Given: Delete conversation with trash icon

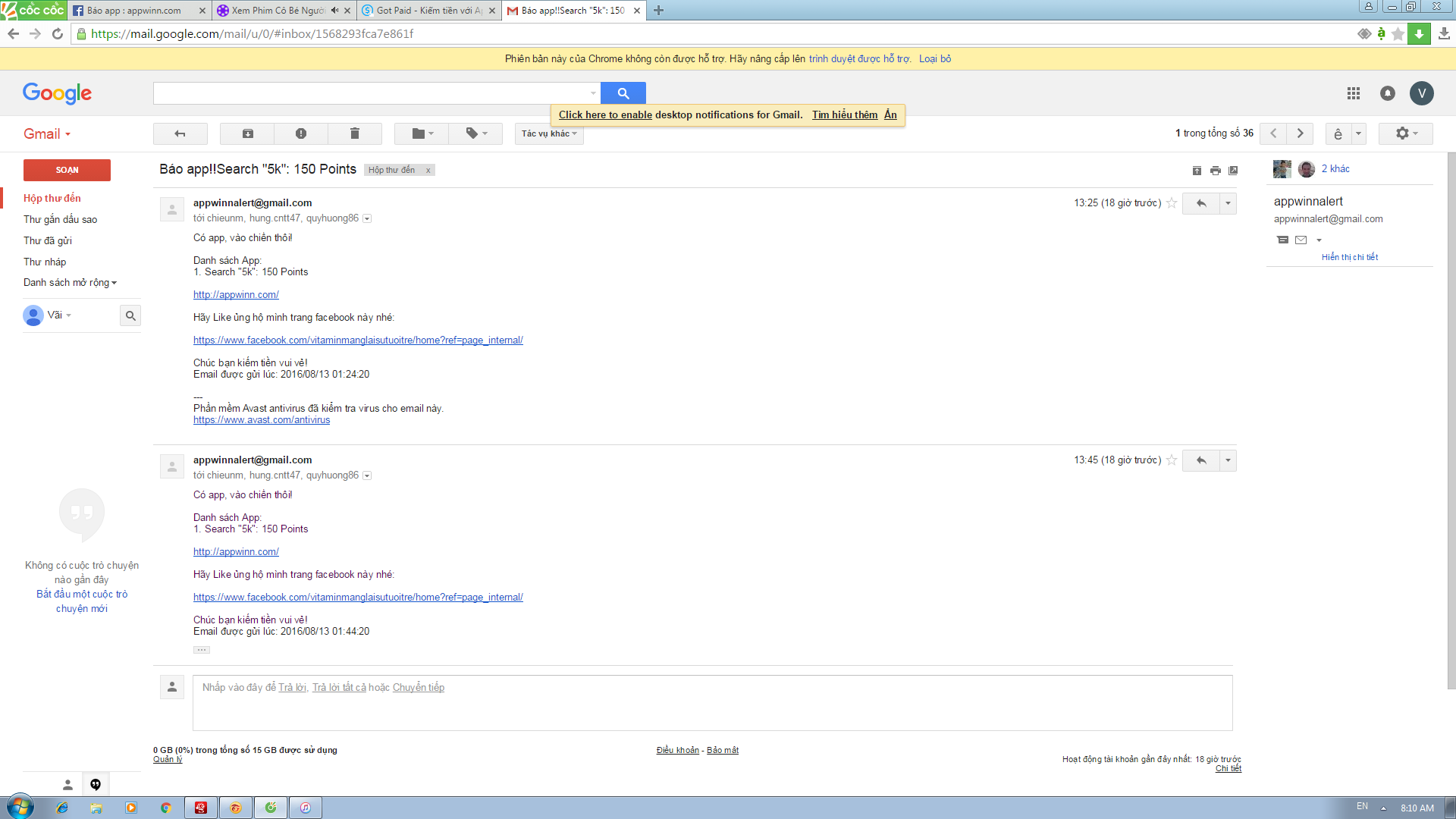Looking at the screenshot, I should click(354, 133).
